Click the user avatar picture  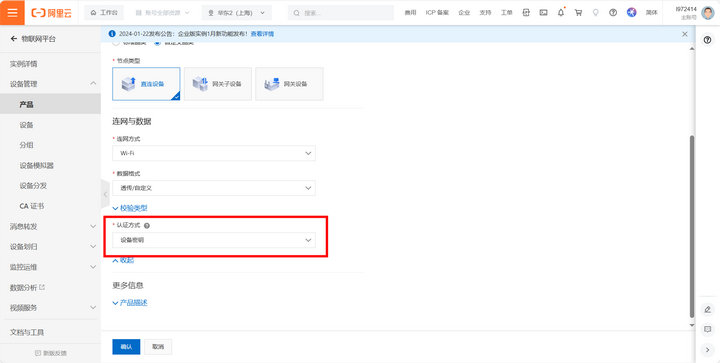pos(708,13)
